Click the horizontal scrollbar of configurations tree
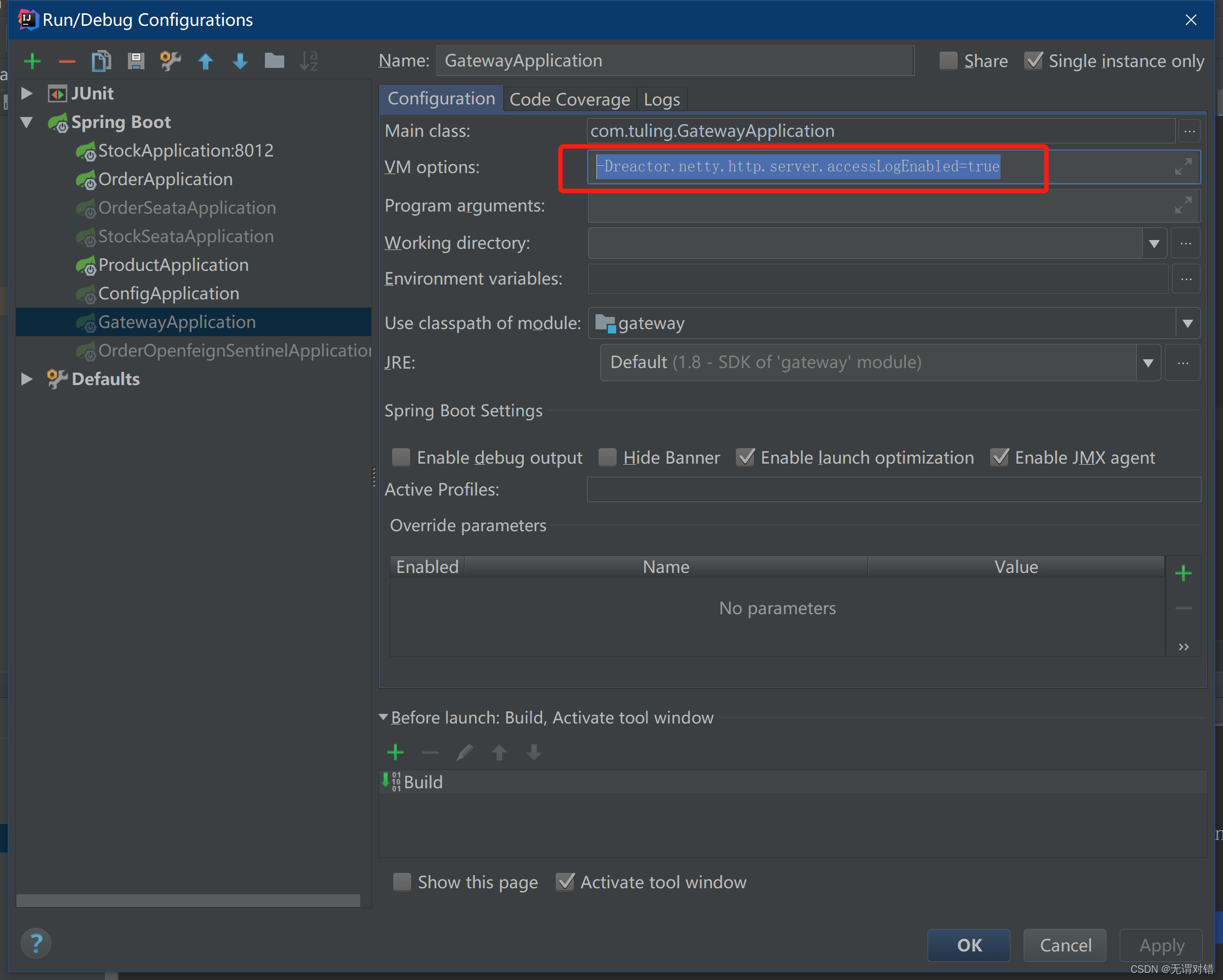This screenshot has height=980, width=1223. click(188, 900)
